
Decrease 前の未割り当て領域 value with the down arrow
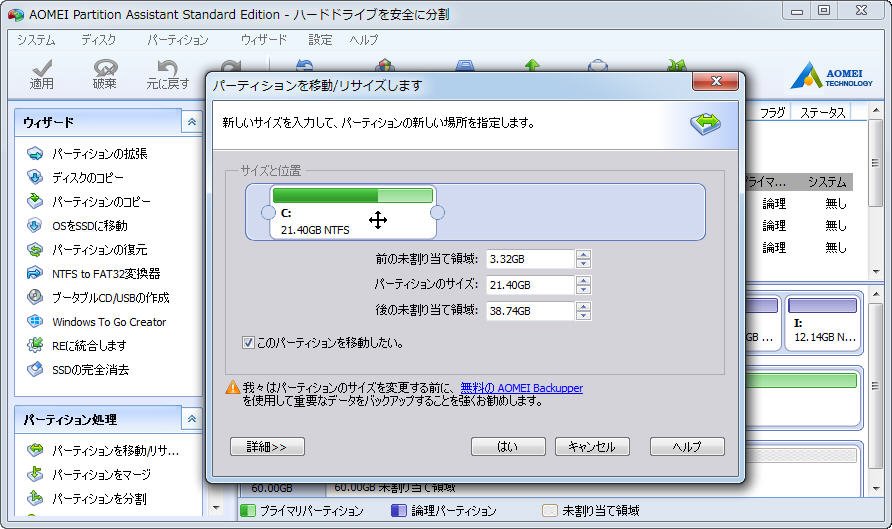583,263
